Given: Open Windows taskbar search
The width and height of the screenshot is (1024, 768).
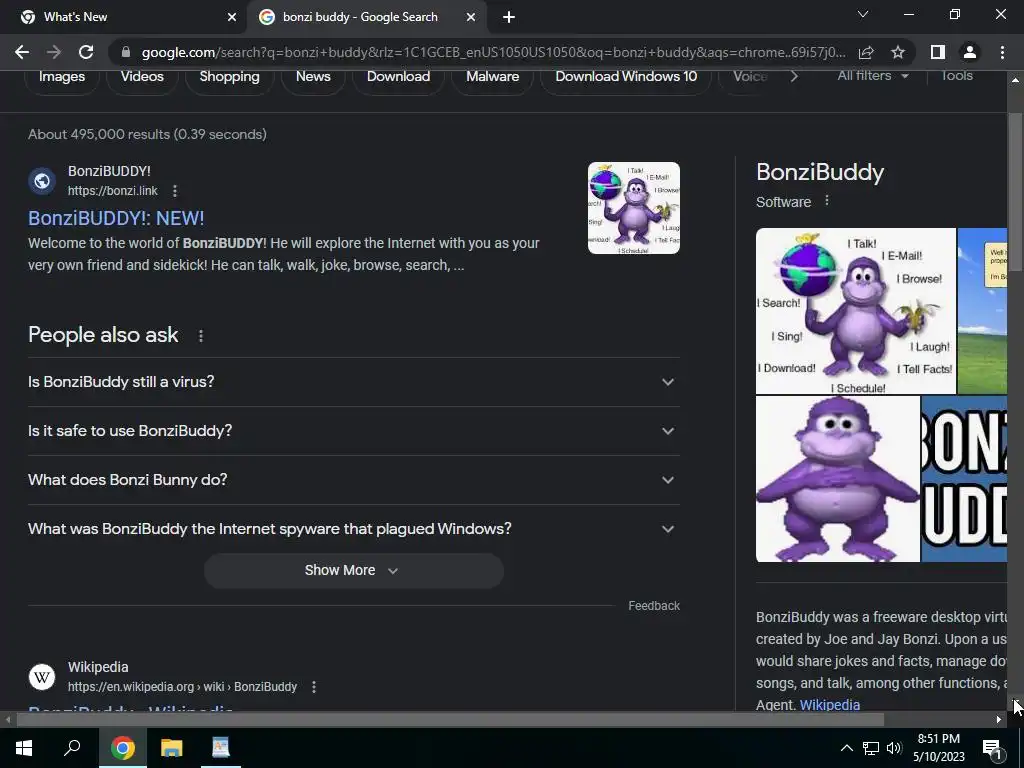Looking at the screenshot, I should (72, 748).
